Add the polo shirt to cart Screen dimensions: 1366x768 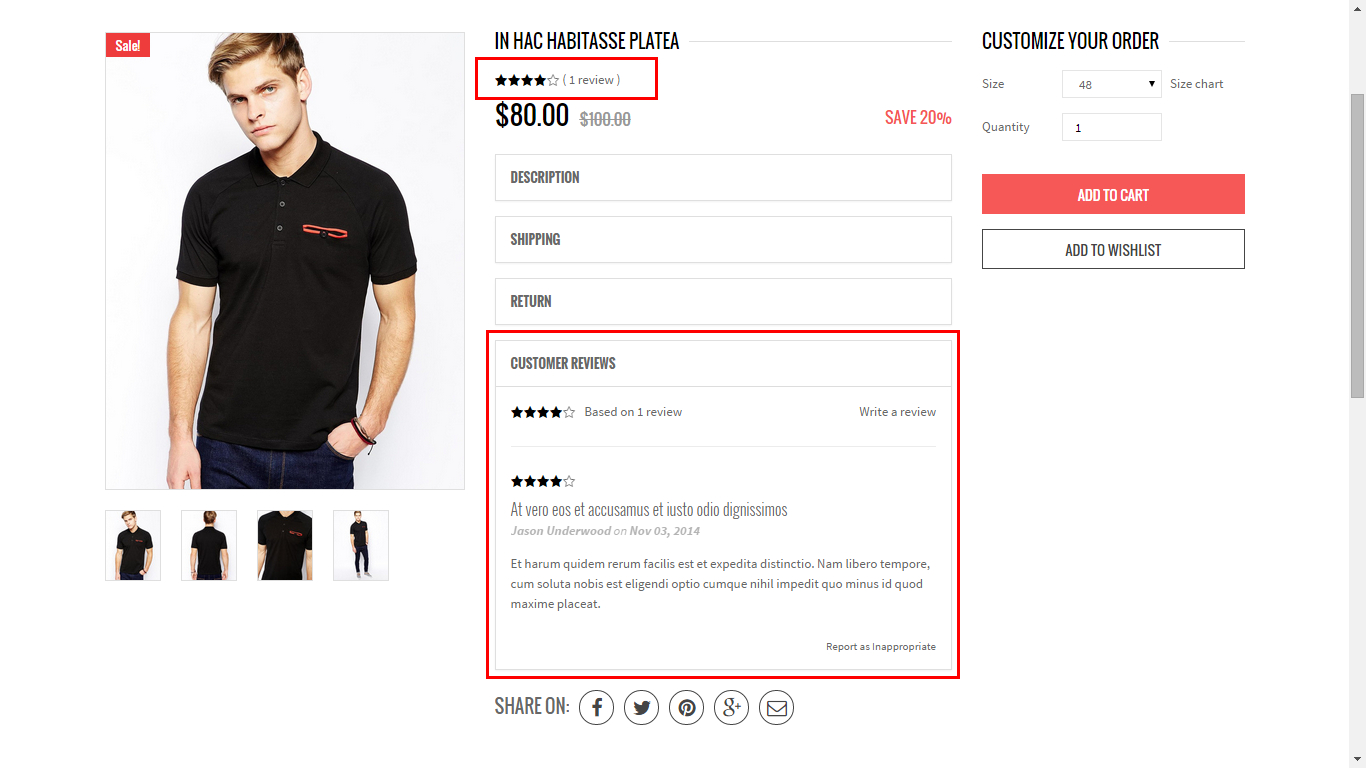1113,194
